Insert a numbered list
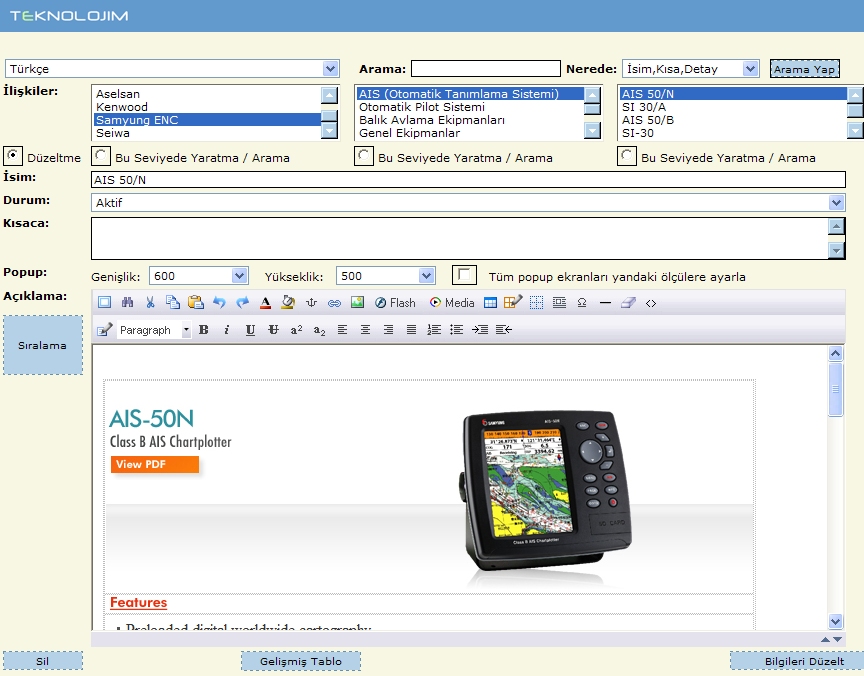 pyautogui.click(x=434, y=329)
